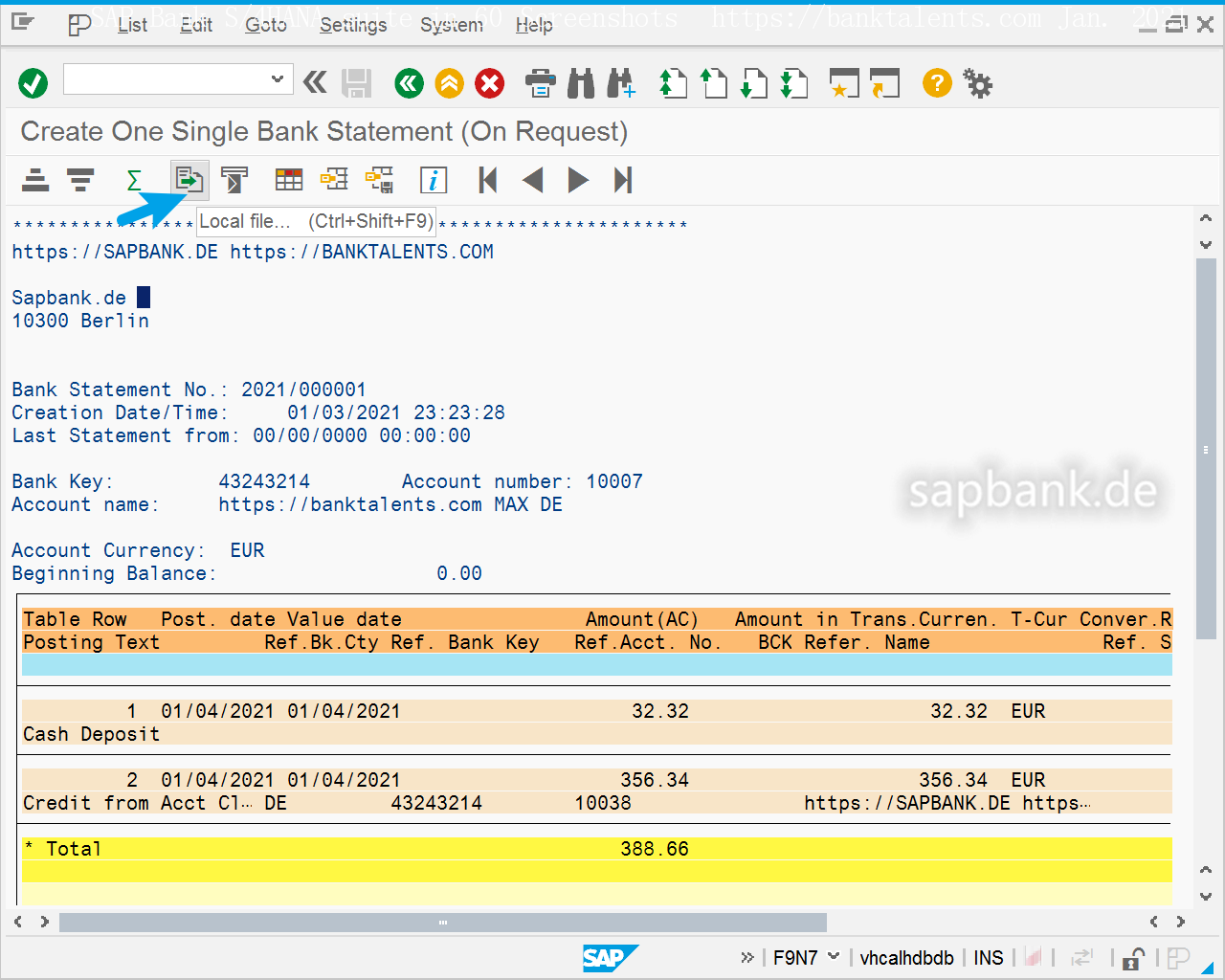The height and width of the screenshot is (980, 1225).
Task: Click the Set Filter funnel icon
Action: click(x=234, y=179)
